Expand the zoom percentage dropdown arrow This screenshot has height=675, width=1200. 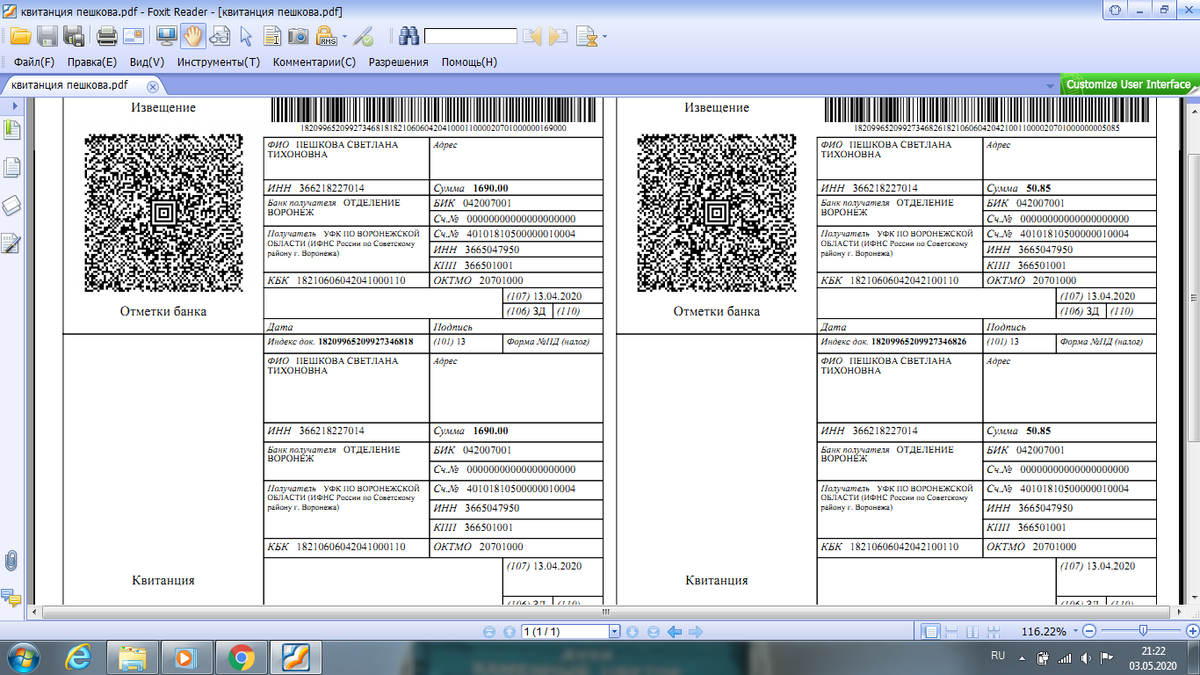click(x=1075, y=633)
